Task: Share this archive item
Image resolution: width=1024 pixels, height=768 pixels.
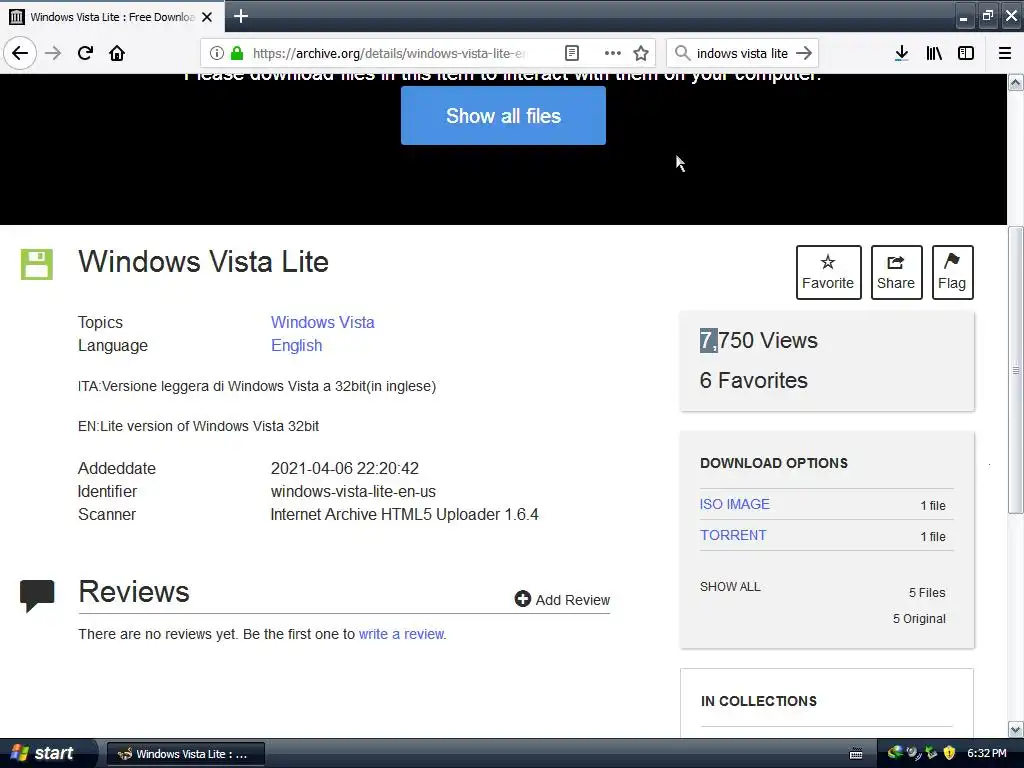Action: pos(896,272)
